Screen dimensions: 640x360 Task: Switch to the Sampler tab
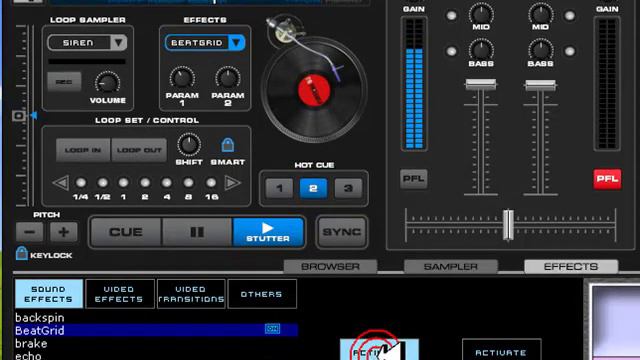[451, 267]
